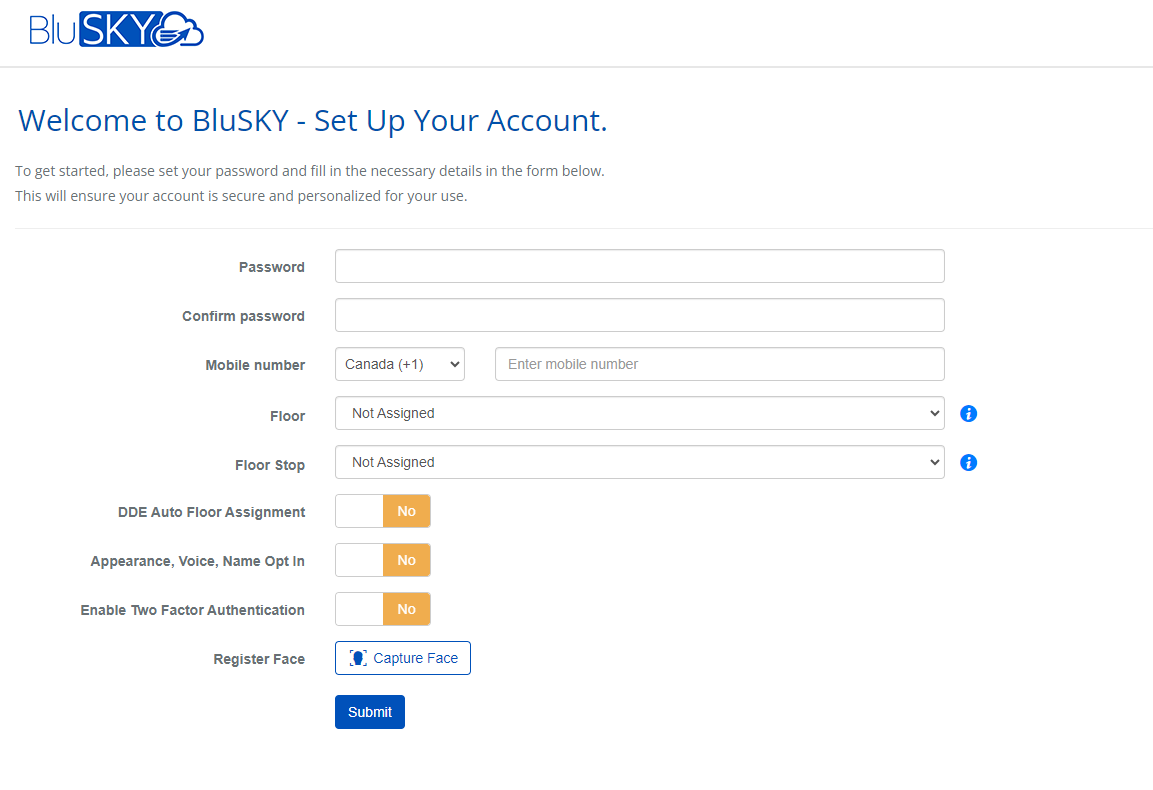Viewport: 1153px width, 790px height.
Task: Click the Floor field info icon
Action: (967, 412)
